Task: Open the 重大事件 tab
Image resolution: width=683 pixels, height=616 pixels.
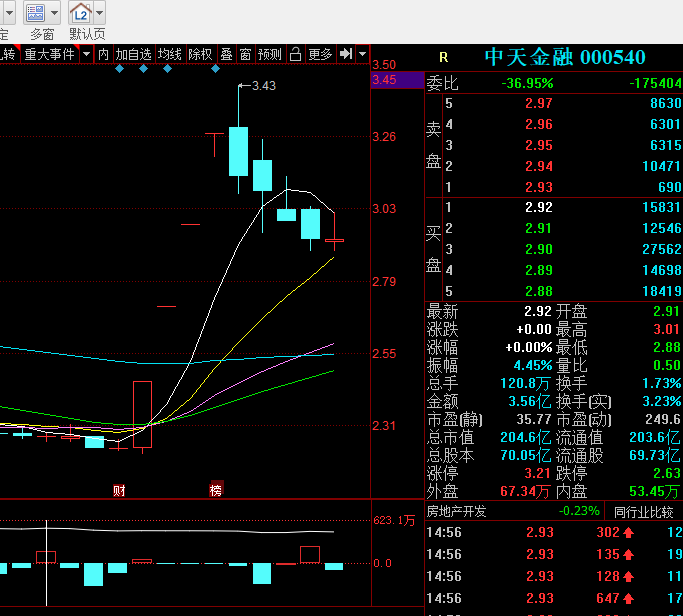Action: 49,54
